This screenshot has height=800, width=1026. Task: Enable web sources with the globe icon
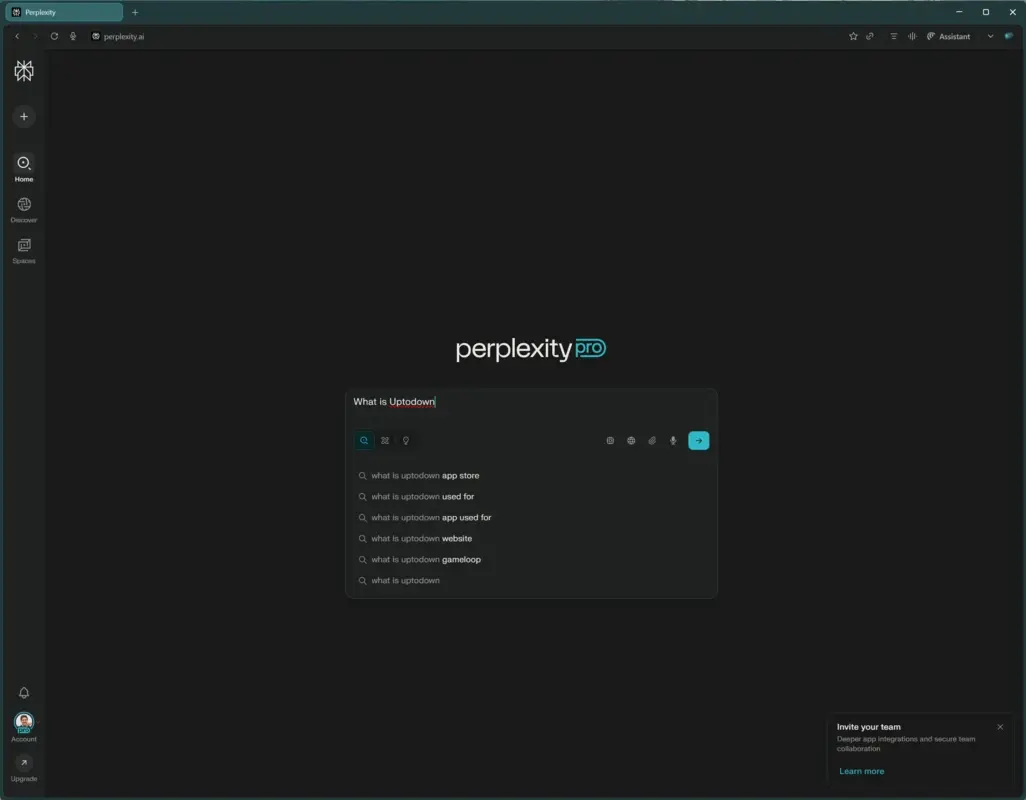click(x=631, y=440)
